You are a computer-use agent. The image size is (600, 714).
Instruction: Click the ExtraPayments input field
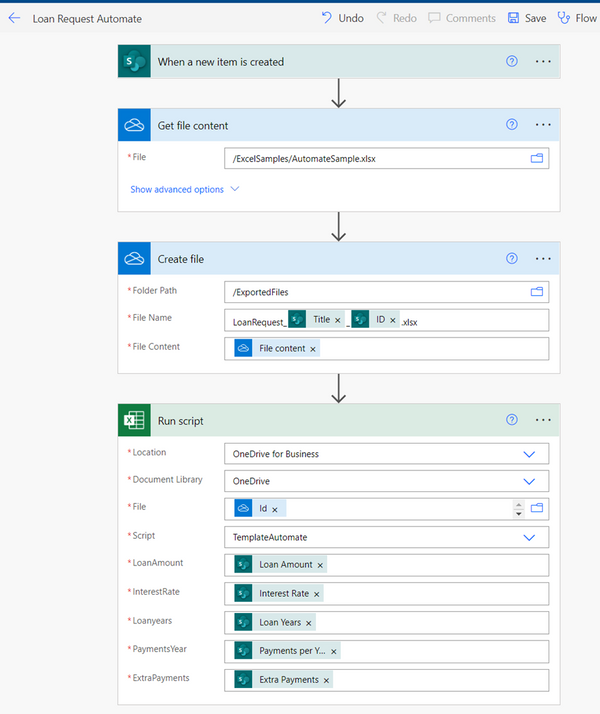click(x=386, y=680)
